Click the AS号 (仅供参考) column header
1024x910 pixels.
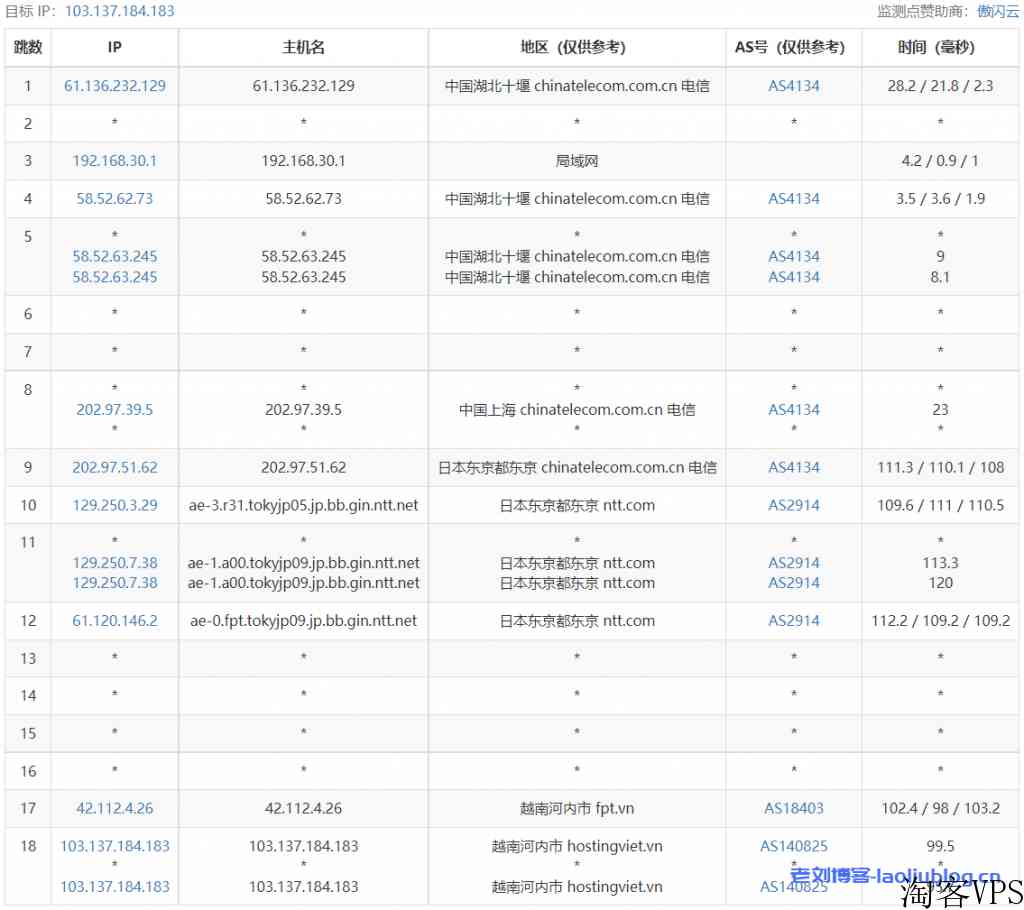coord(793,47)
